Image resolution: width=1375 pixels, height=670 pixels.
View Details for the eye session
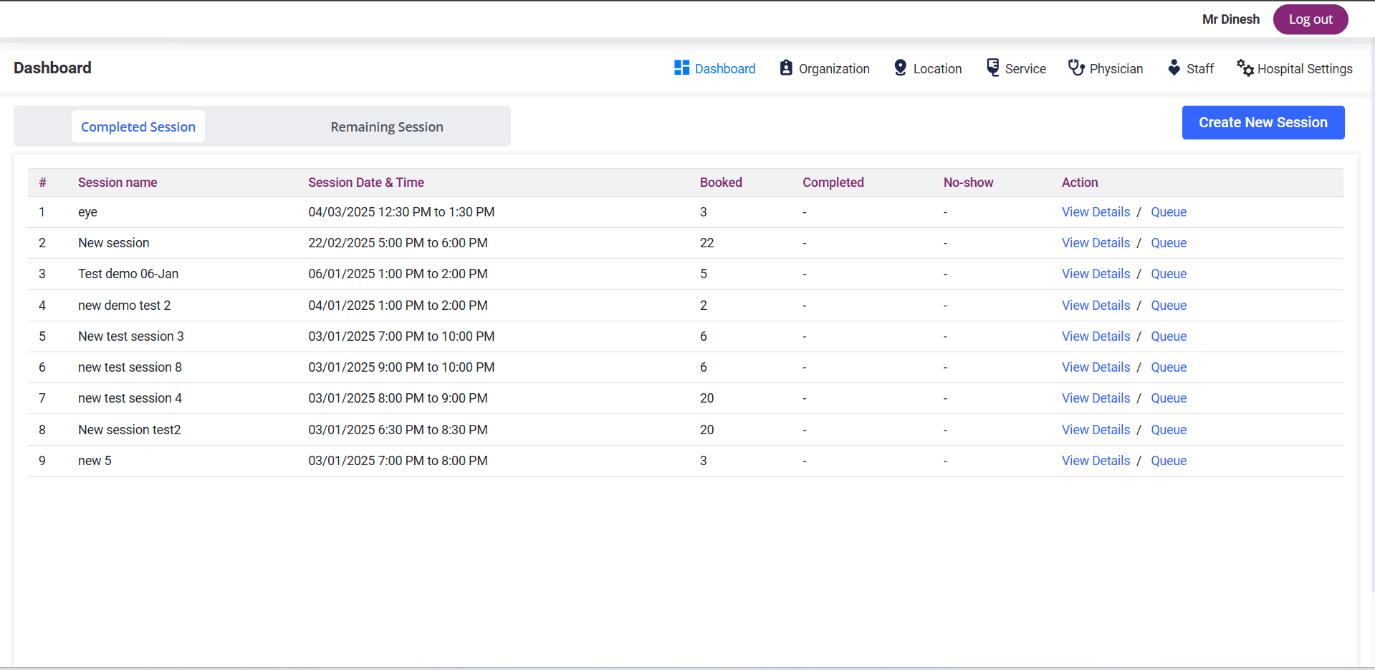coord(1095,212)
